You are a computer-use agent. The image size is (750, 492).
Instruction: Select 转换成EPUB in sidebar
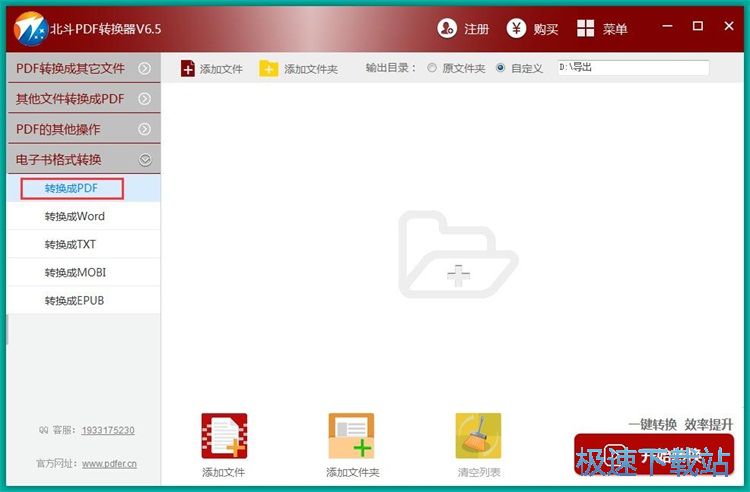pyautogui.click(x=84, y=301)
